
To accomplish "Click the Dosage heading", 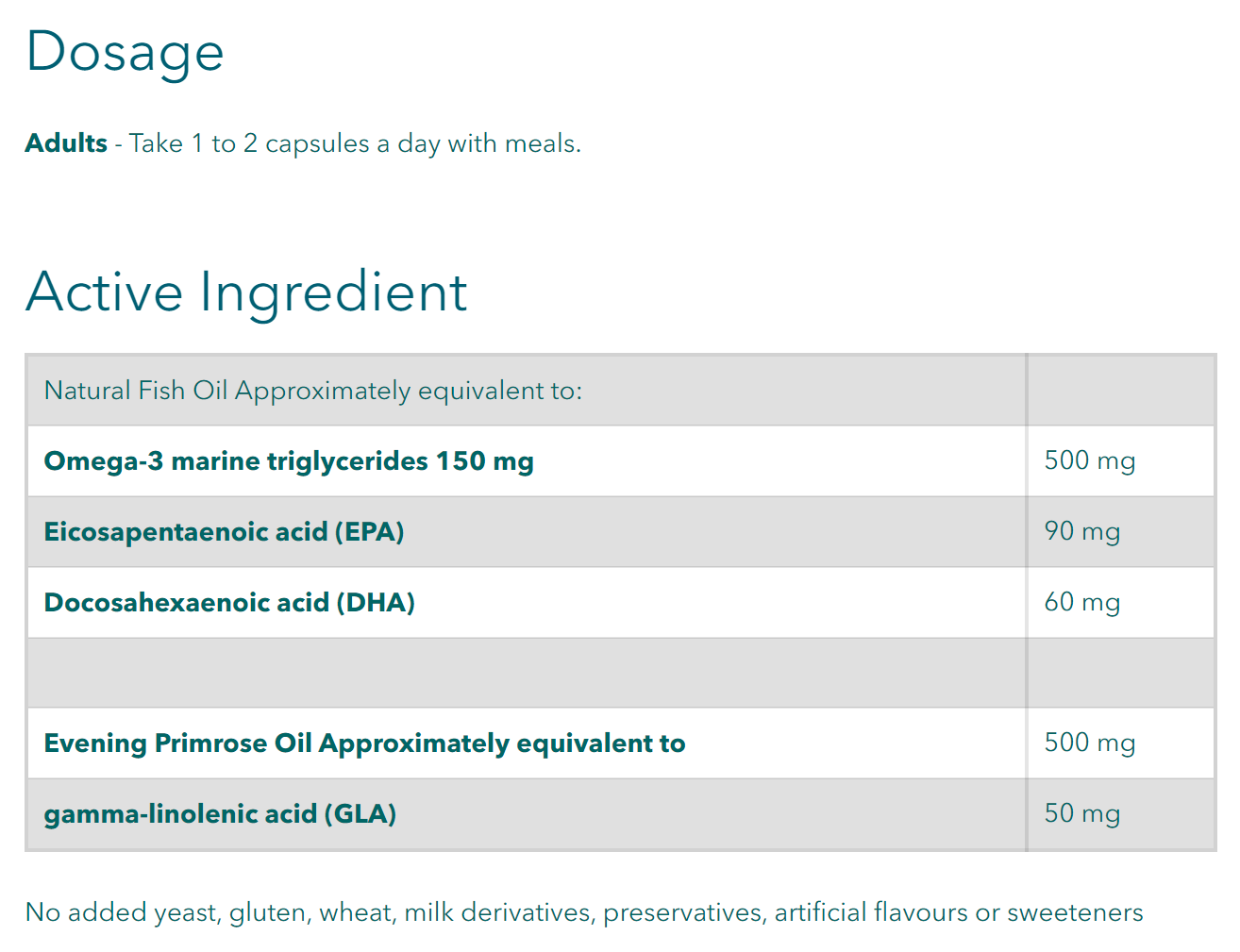I will coord(125,52).
